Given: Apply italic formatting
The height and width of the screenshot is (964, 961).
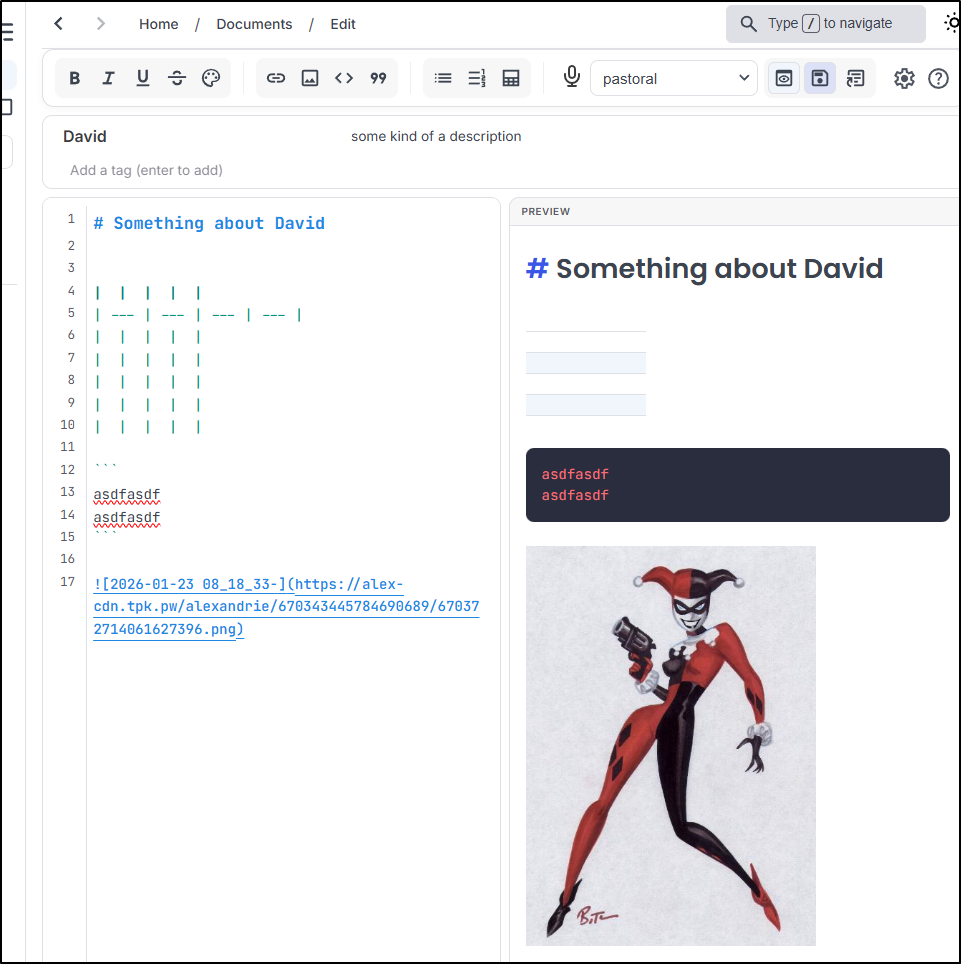Looking at the screenshot, I should pos(109,78).
